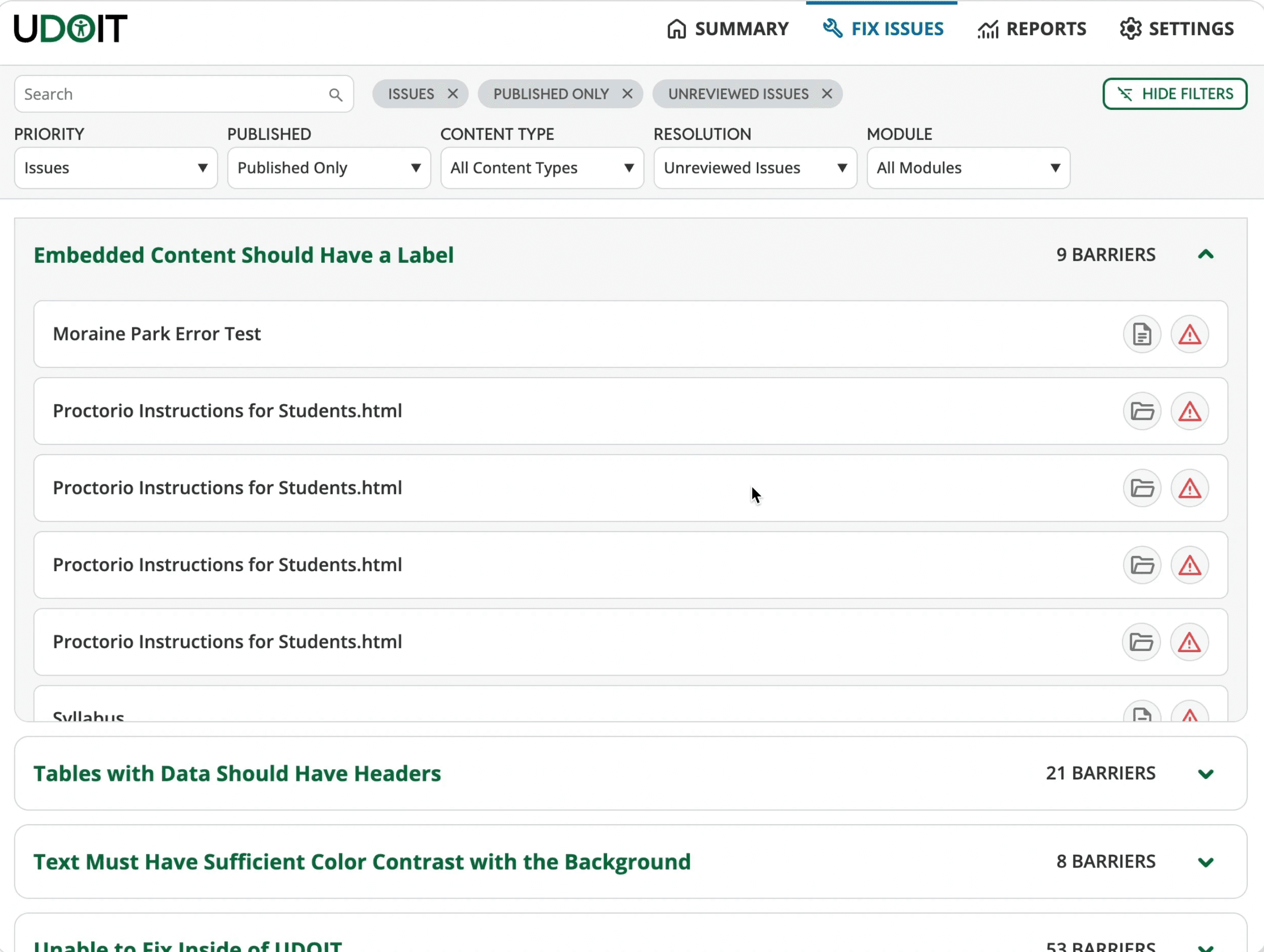Click the UDOIT logo
Image resolution: width=1264 pixels, height=952 pixels.
pyautogui.click(x=70, y=29)
